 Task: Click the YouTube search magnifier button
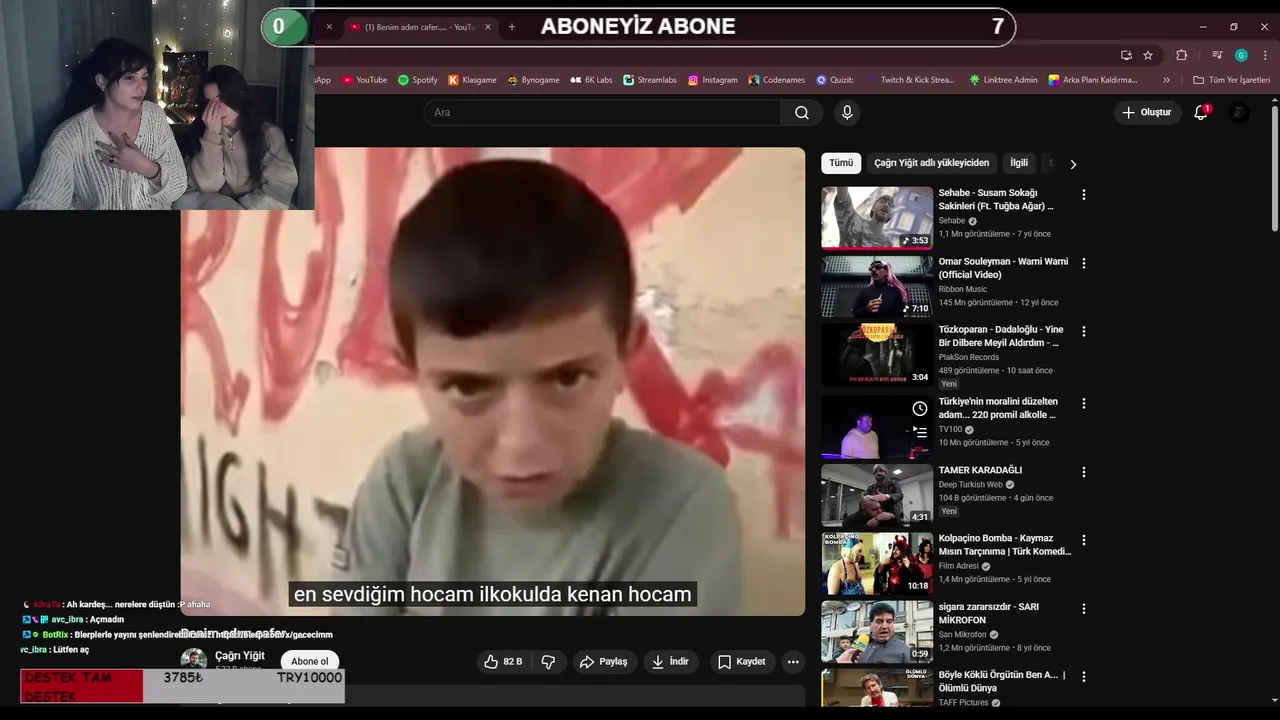802,113
